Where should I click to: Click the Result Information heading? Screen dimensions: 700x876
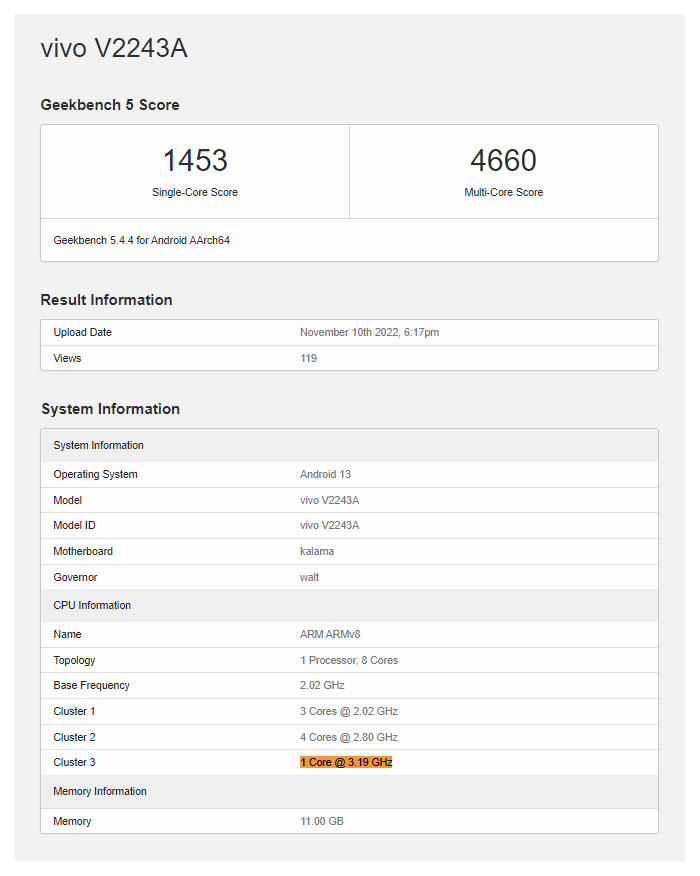[x=106, y=300]
